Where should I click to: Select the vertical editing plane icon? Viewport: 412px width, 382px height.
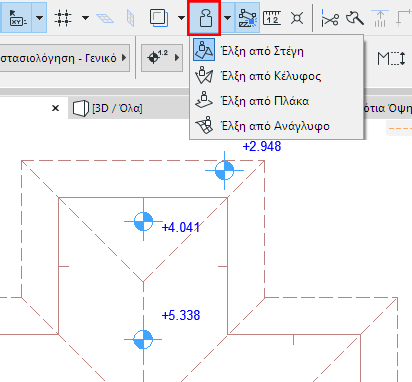[x=131, y=18]
